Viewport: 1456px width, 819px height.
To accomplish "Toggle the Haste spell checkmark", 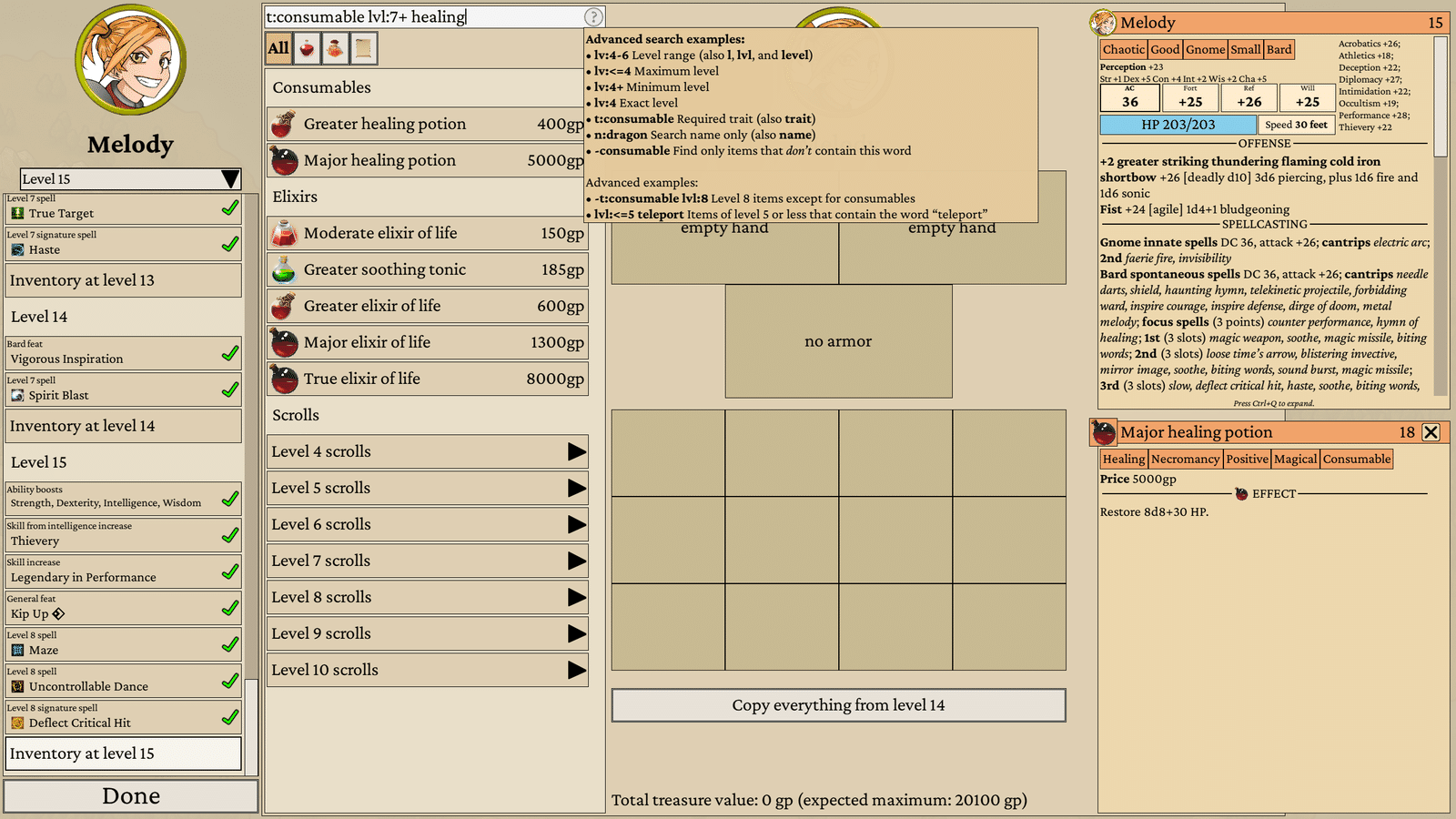I will point(230,244).
